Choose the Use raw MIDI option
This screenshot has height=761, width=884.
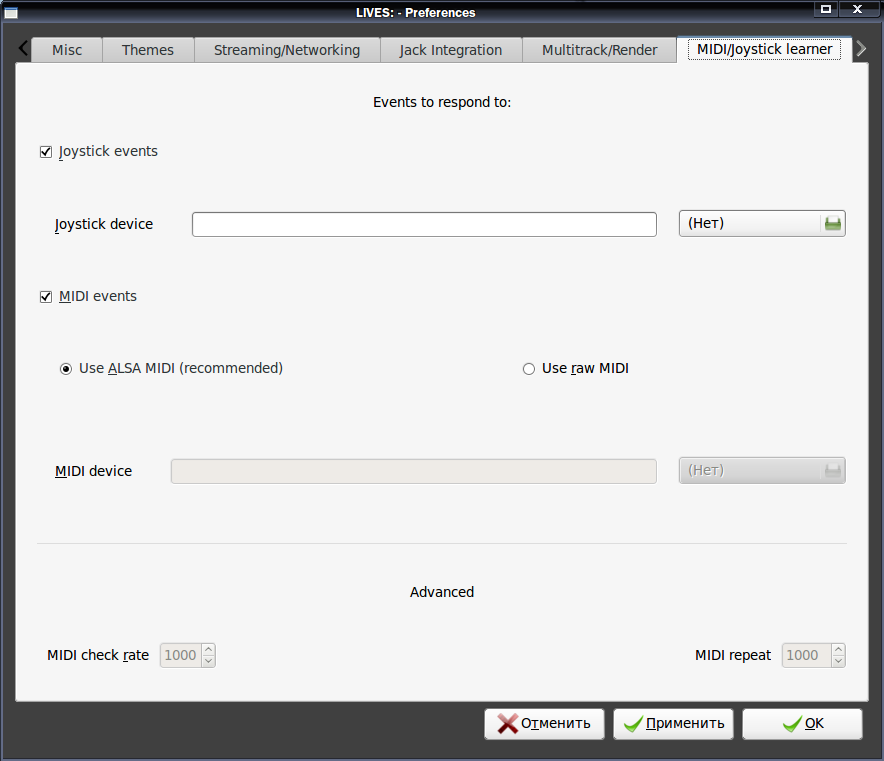(529, 369)
